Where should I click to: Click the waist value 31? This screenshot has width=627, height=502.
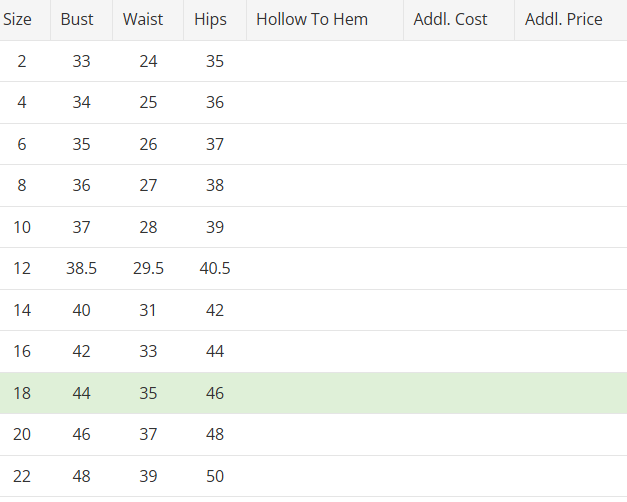coord(148,311)
